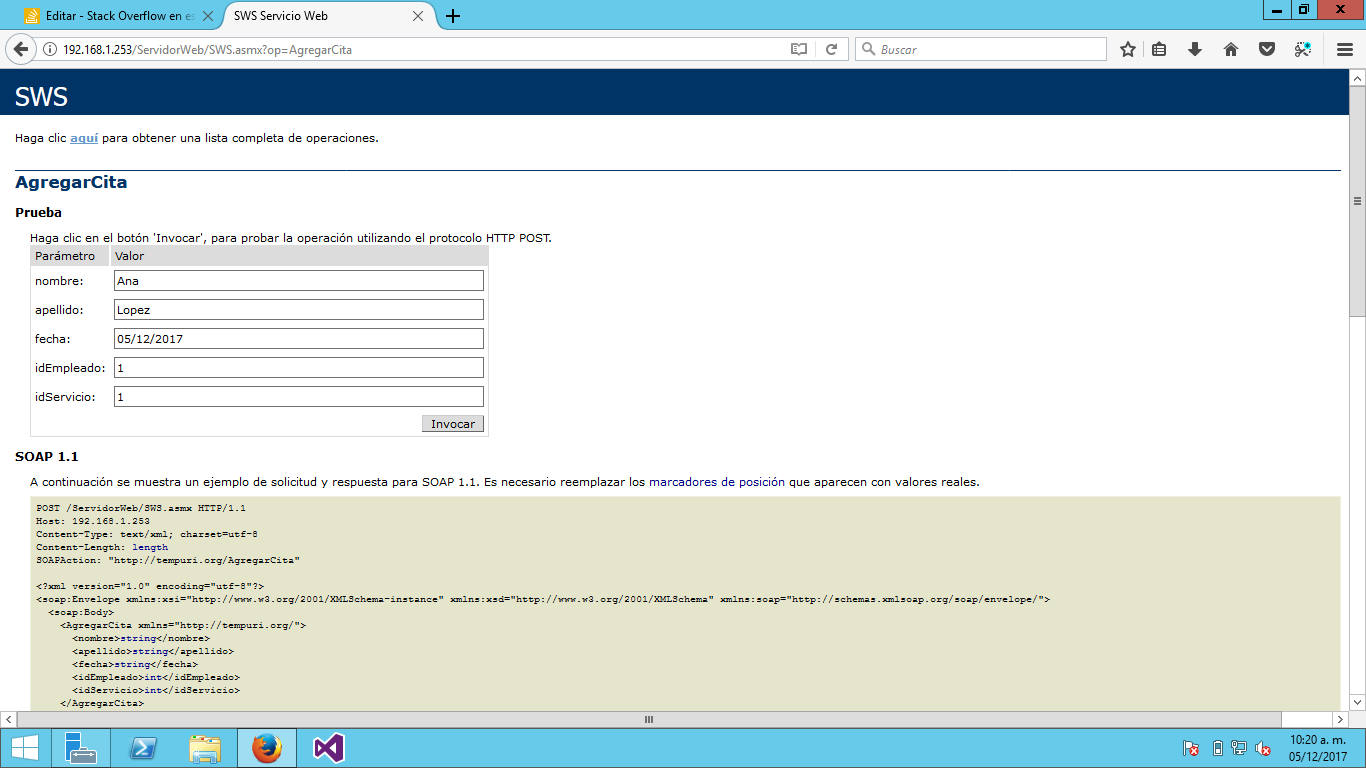The image size is (1366, 768).
Task: Click the vertical scrollbar up arrow
Action: pos(1357,78)
